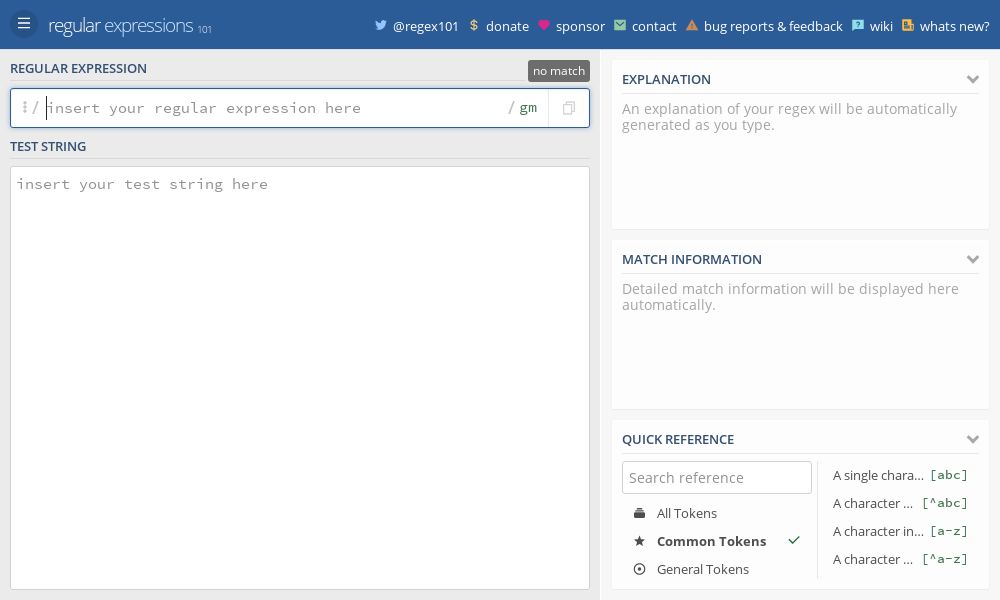
Task: Copy the regular expression using the copy icon
Action: [568, 108]
